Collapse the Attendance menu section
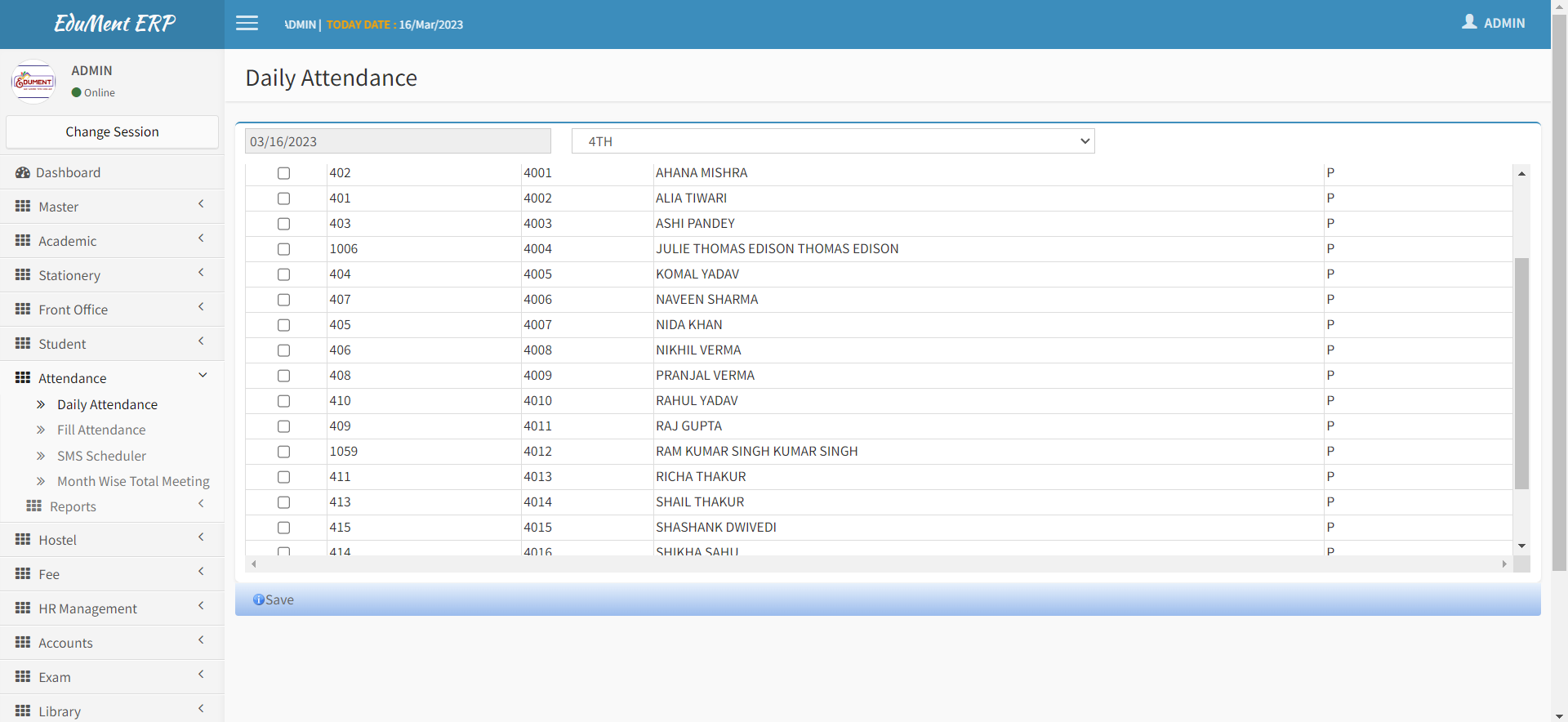Image resolution: width=1568 pixels, height=722 pixels. [x=112, y=378]
